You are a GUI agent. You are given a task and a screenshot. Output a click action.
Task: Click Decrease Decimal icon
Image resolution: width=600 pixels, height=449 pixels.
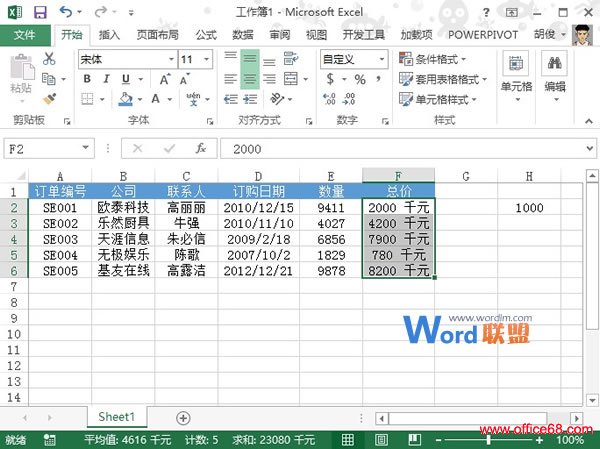click(349, 99)
